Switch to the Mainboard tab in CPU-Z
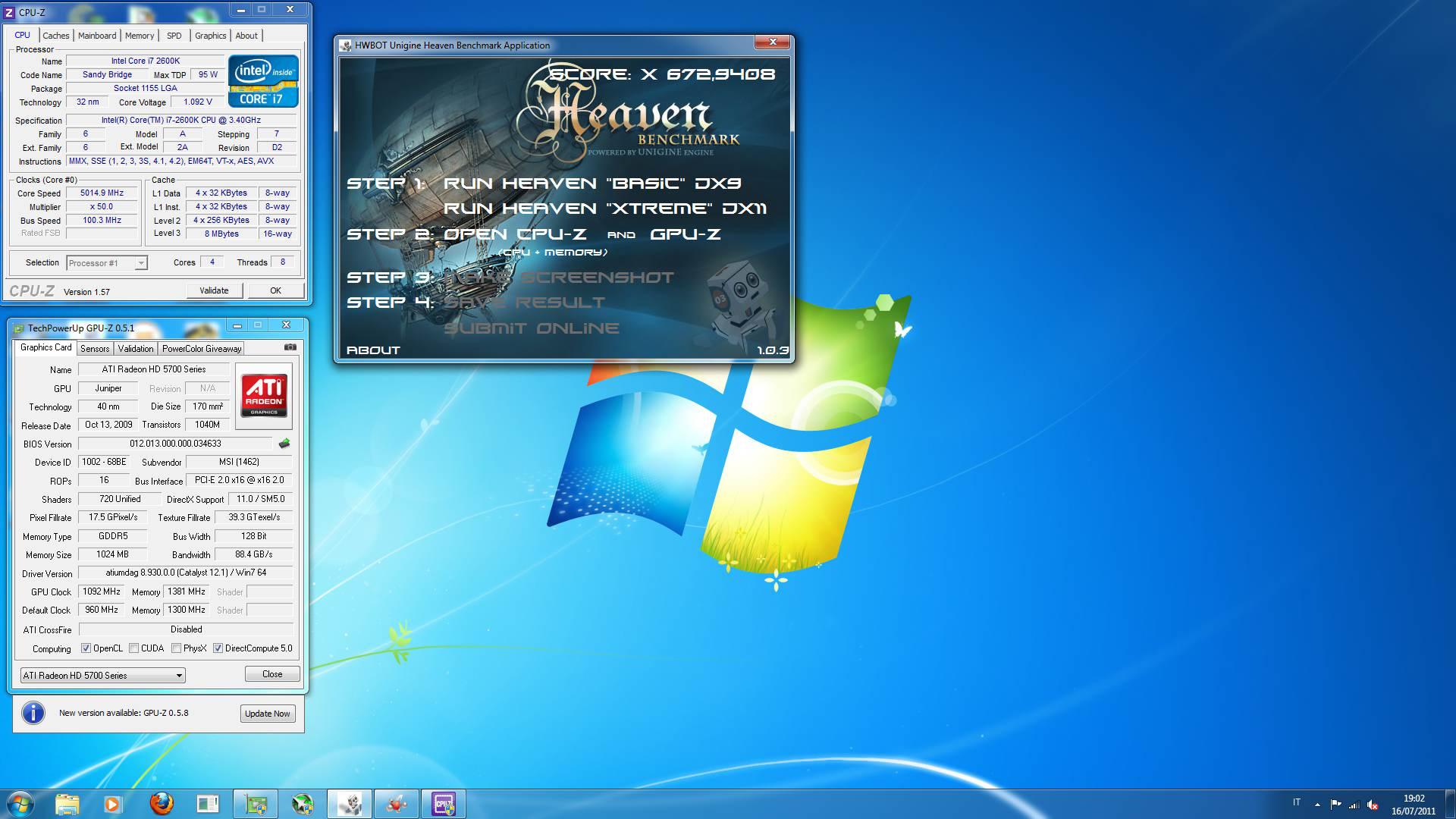Viewport: 1456px width, 819px height. click(x=97, y=36)
